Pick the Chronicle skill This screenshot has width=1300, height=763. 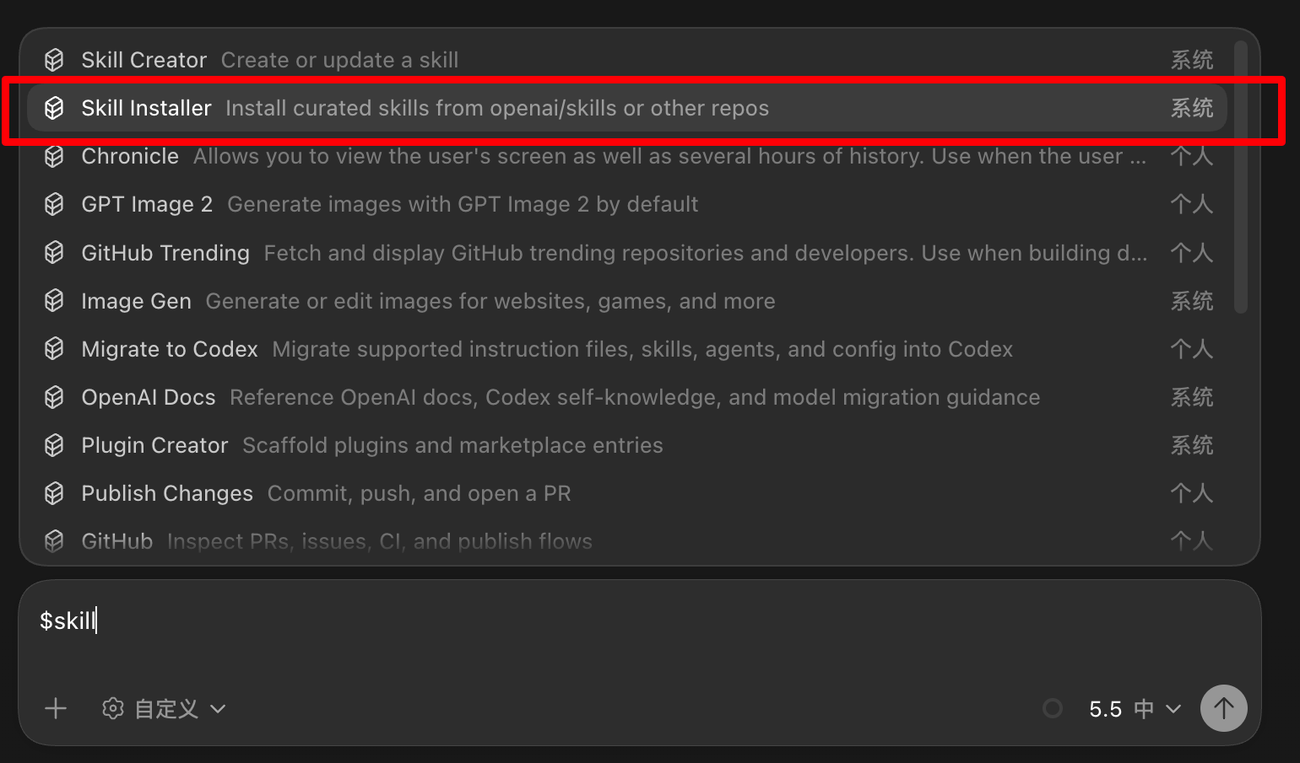[627, 156]
